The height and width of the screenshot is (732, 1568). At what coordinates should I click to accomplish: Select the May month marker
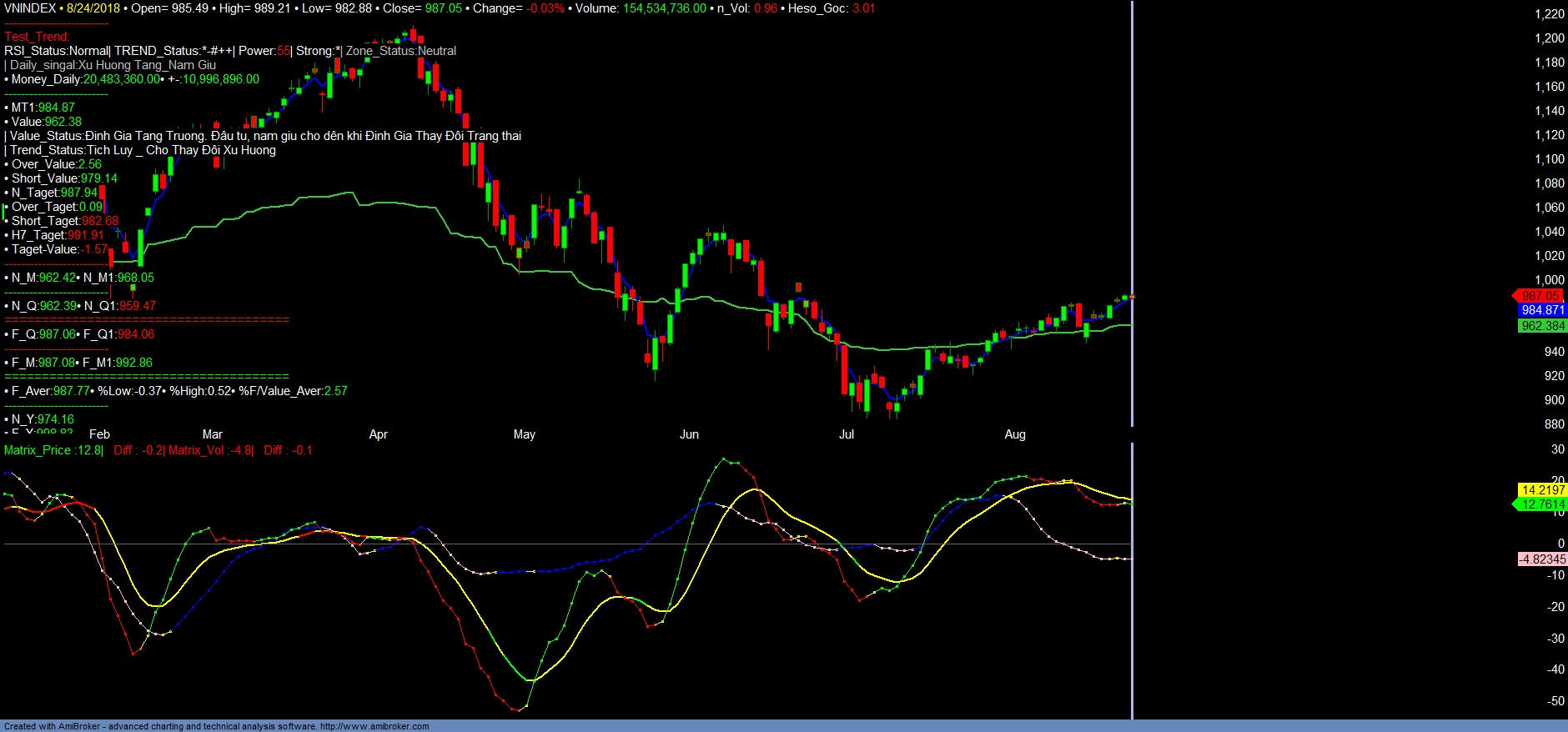tap(524, 434)
